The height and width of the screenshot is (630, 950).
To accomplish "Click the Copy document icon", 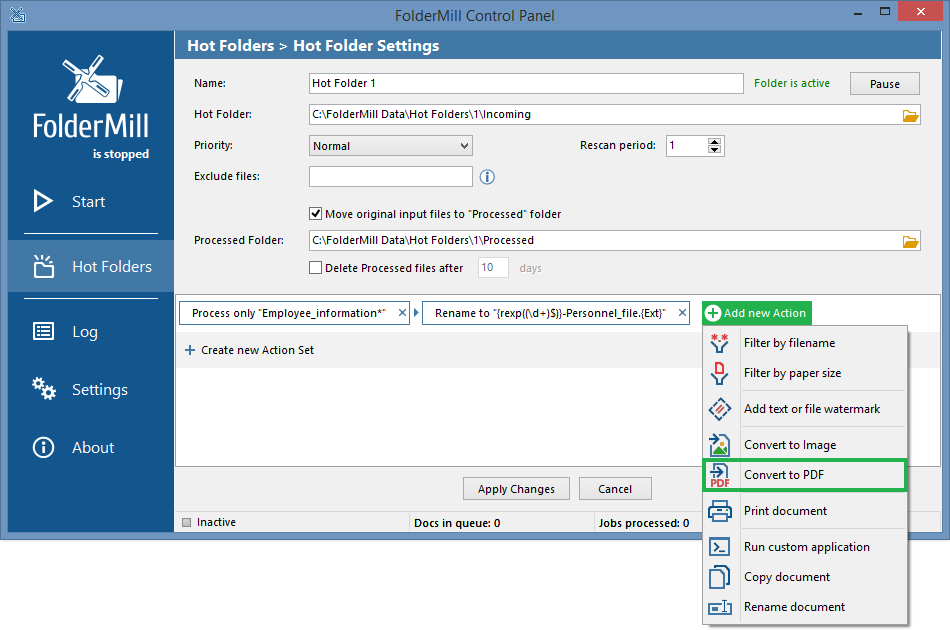I will [719, 577].
